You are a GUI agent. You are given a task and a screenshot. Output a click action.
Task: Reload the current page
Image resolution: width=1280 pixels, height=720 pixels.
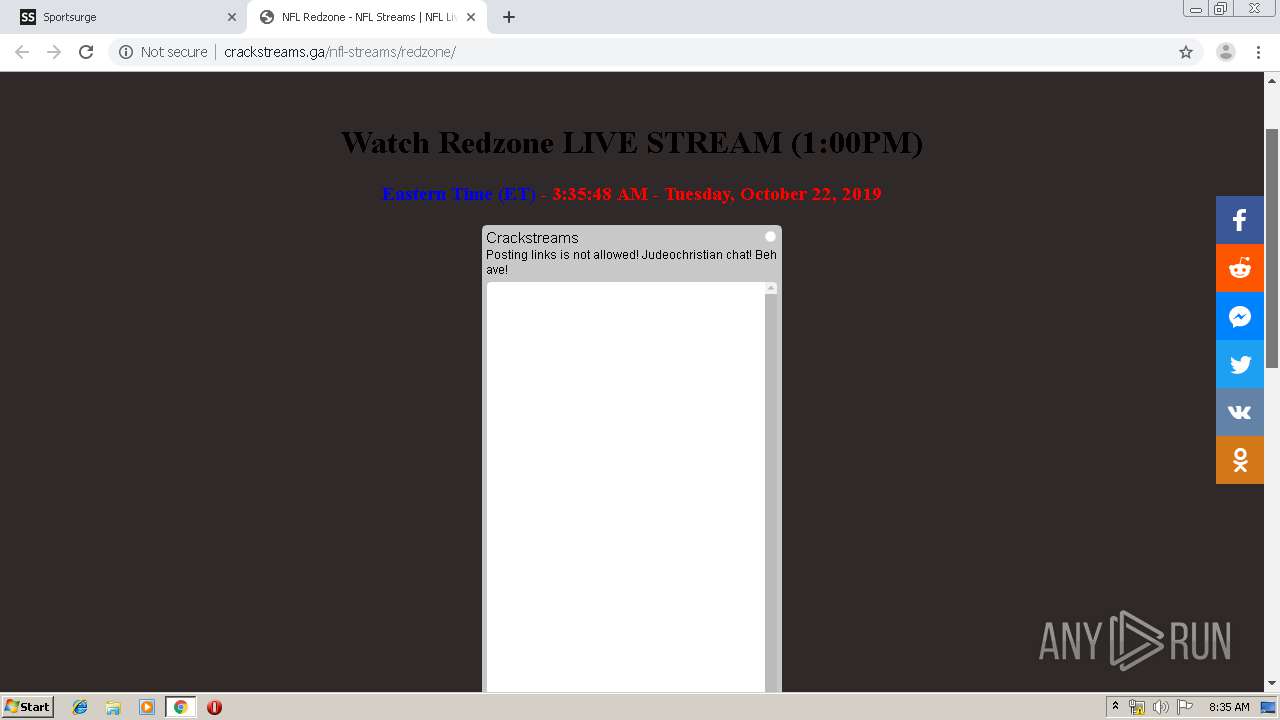pos(86,52)
